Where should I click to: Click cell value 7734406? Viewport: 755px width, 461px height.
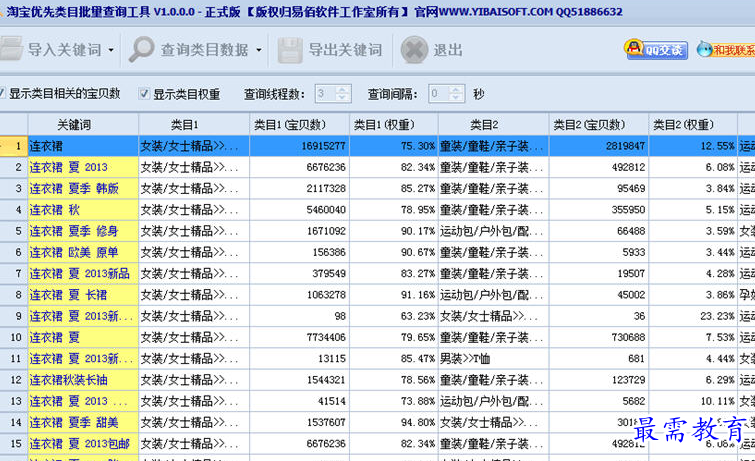[299, 337]
